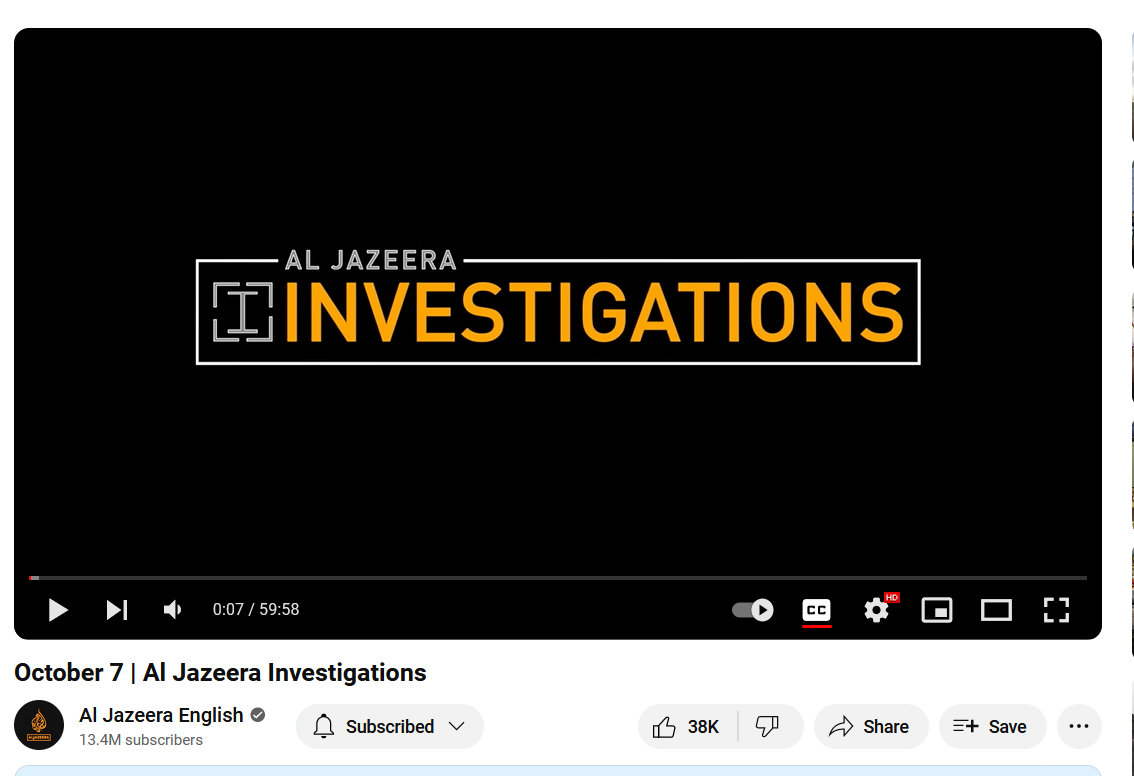Open the Al Jazeera English channel avatar
Screen dimensions: 1134x776
39,725
